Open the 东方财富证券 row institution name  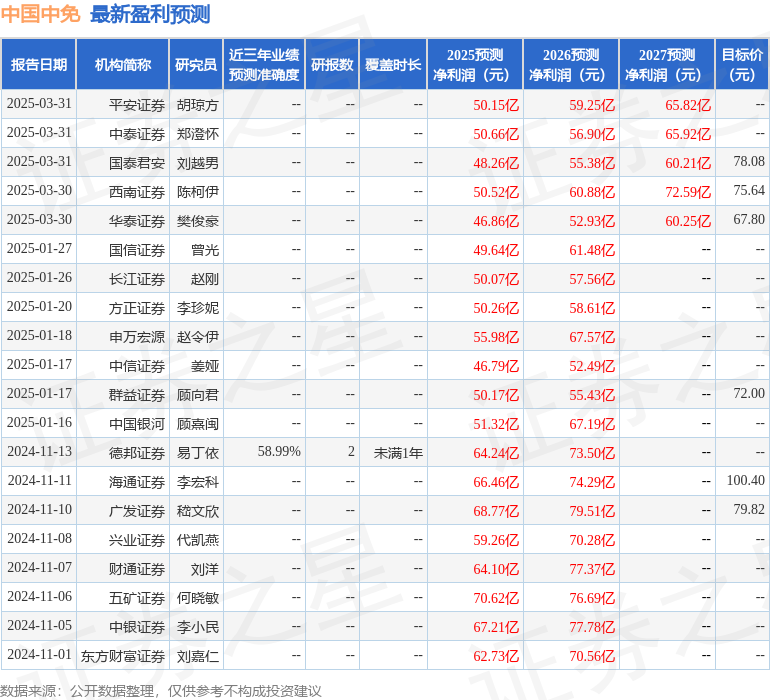pos(123,656)
